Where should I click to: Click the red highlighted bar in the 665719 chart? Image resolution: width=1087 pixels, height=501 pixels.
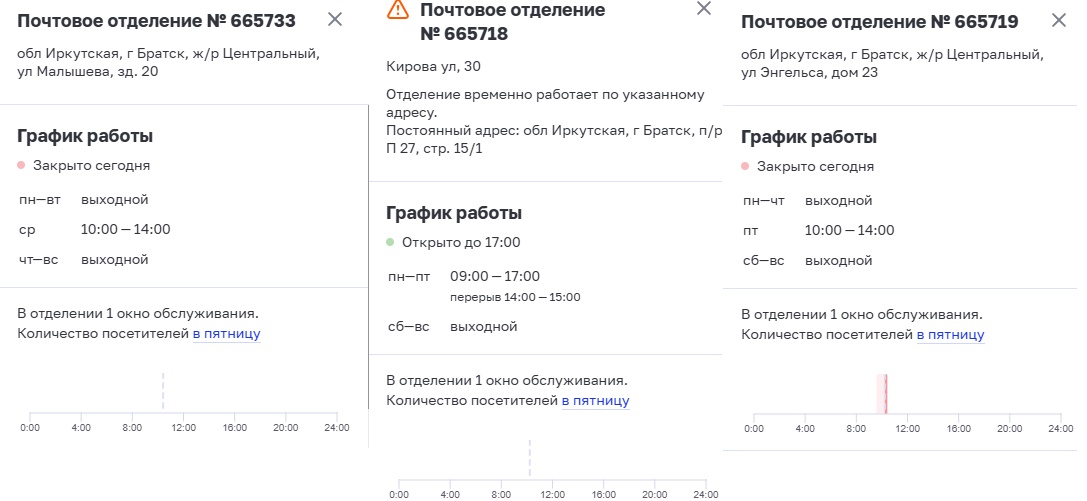tap(882, 394)
